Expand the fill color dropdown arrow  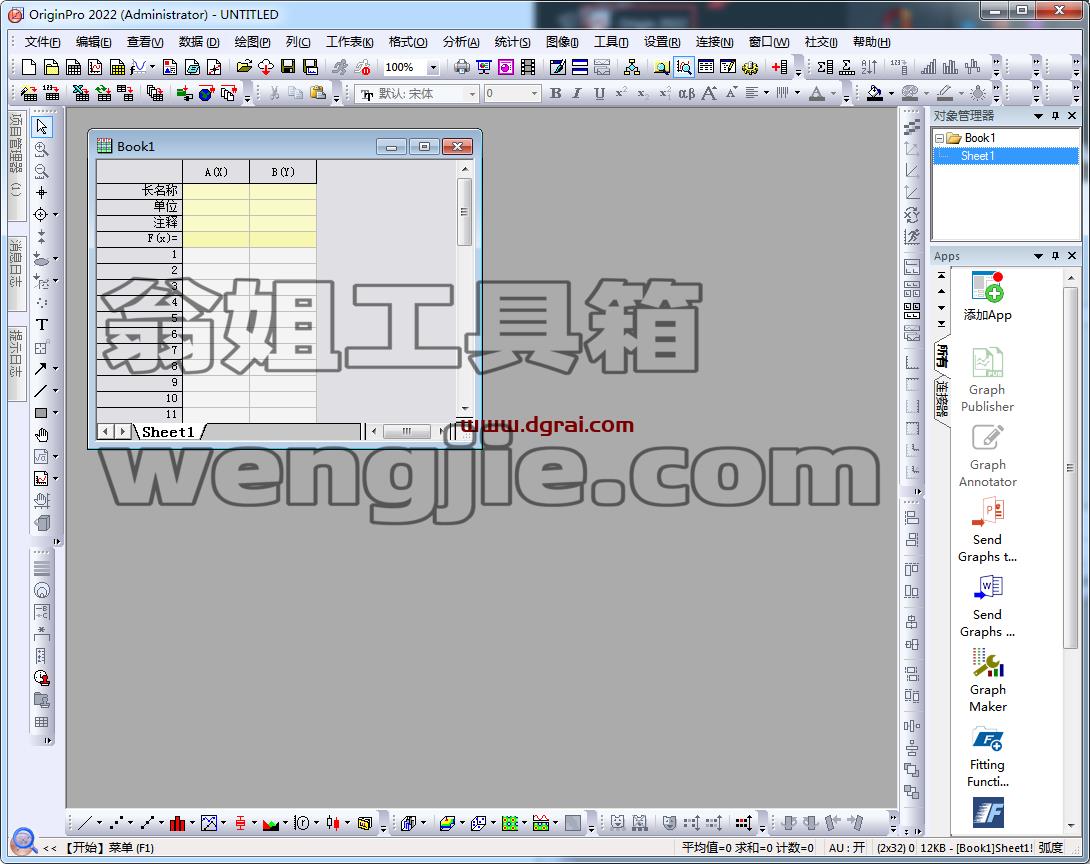[x=890, y=93]
